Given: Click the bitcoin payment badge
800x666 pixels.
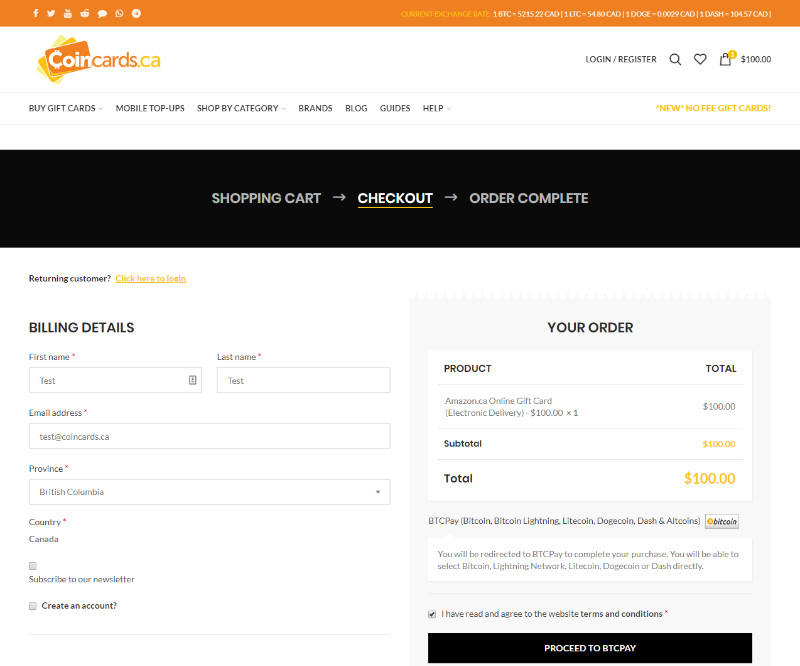Looking at the screenshot, I should 722,521.
